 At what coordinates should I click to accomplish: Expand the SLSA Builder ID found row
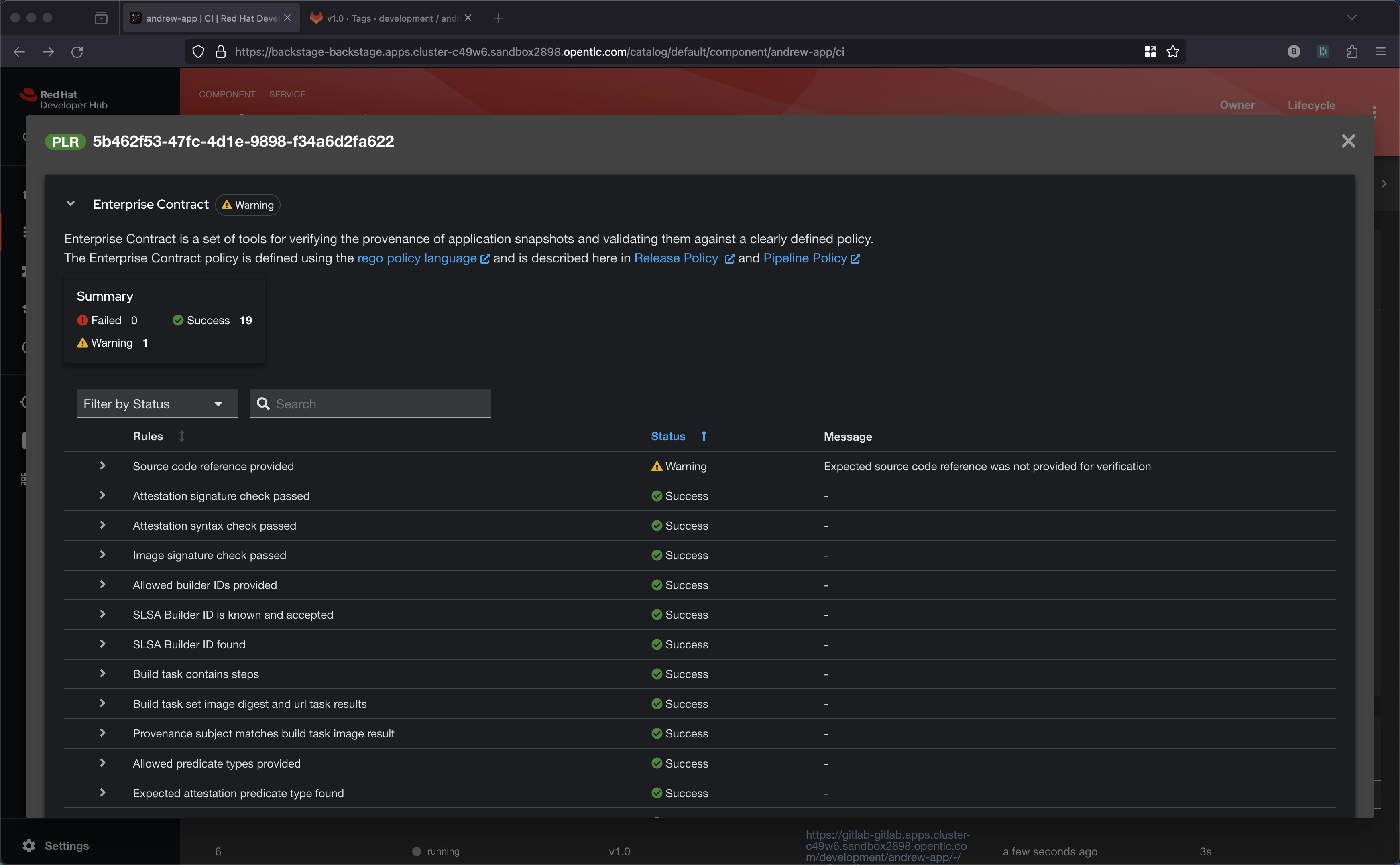(102, 644)
